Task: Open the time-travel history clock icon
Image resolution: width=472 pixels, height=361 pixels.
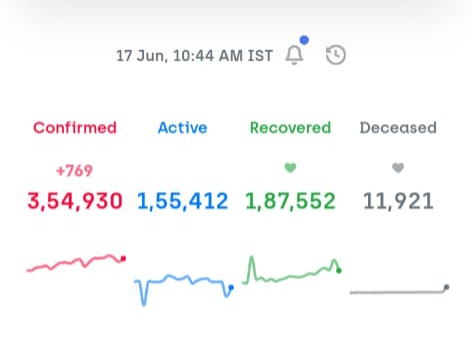Action: pos(336,55)
